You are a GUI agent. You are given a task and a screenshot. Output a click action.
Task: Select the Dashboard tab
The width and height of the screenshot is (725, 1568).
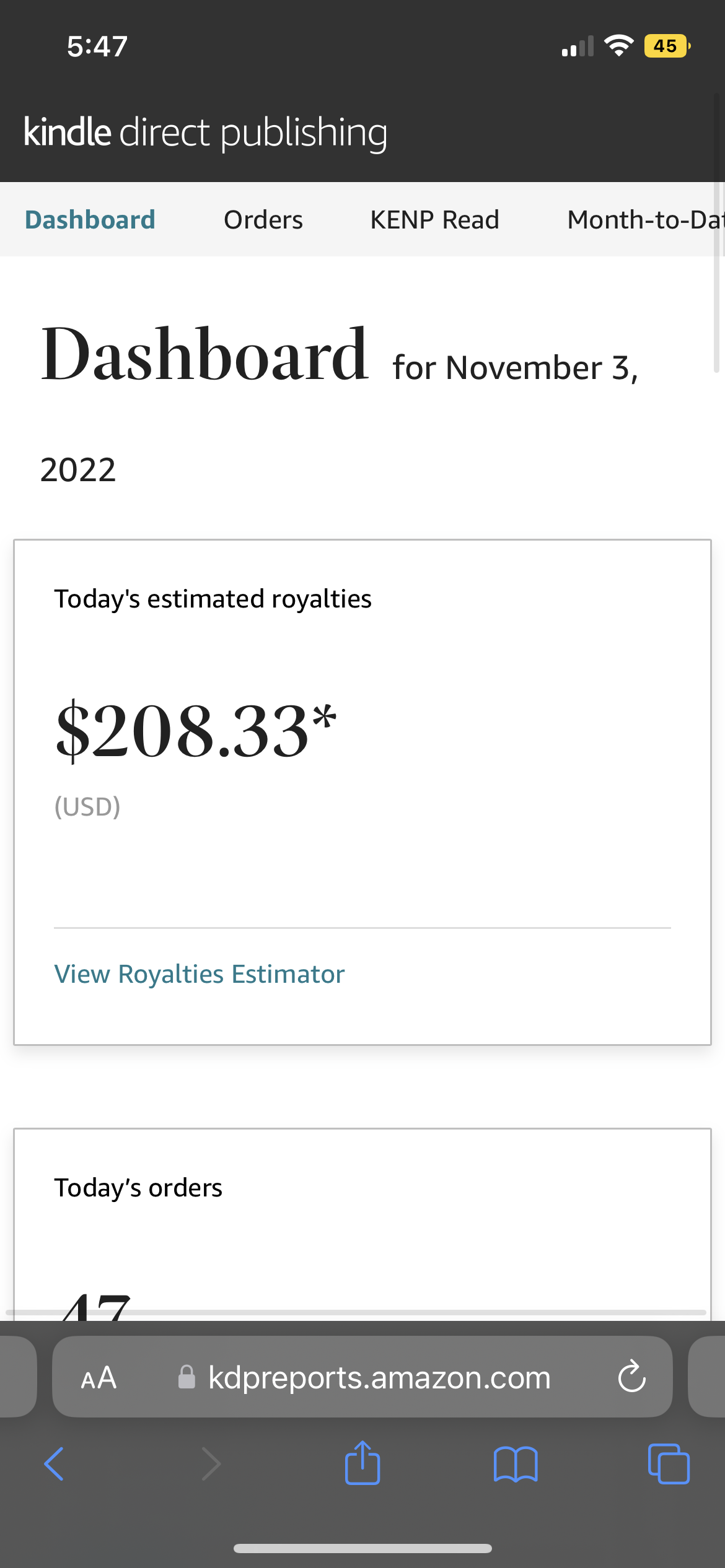click(x=90, y=220)
